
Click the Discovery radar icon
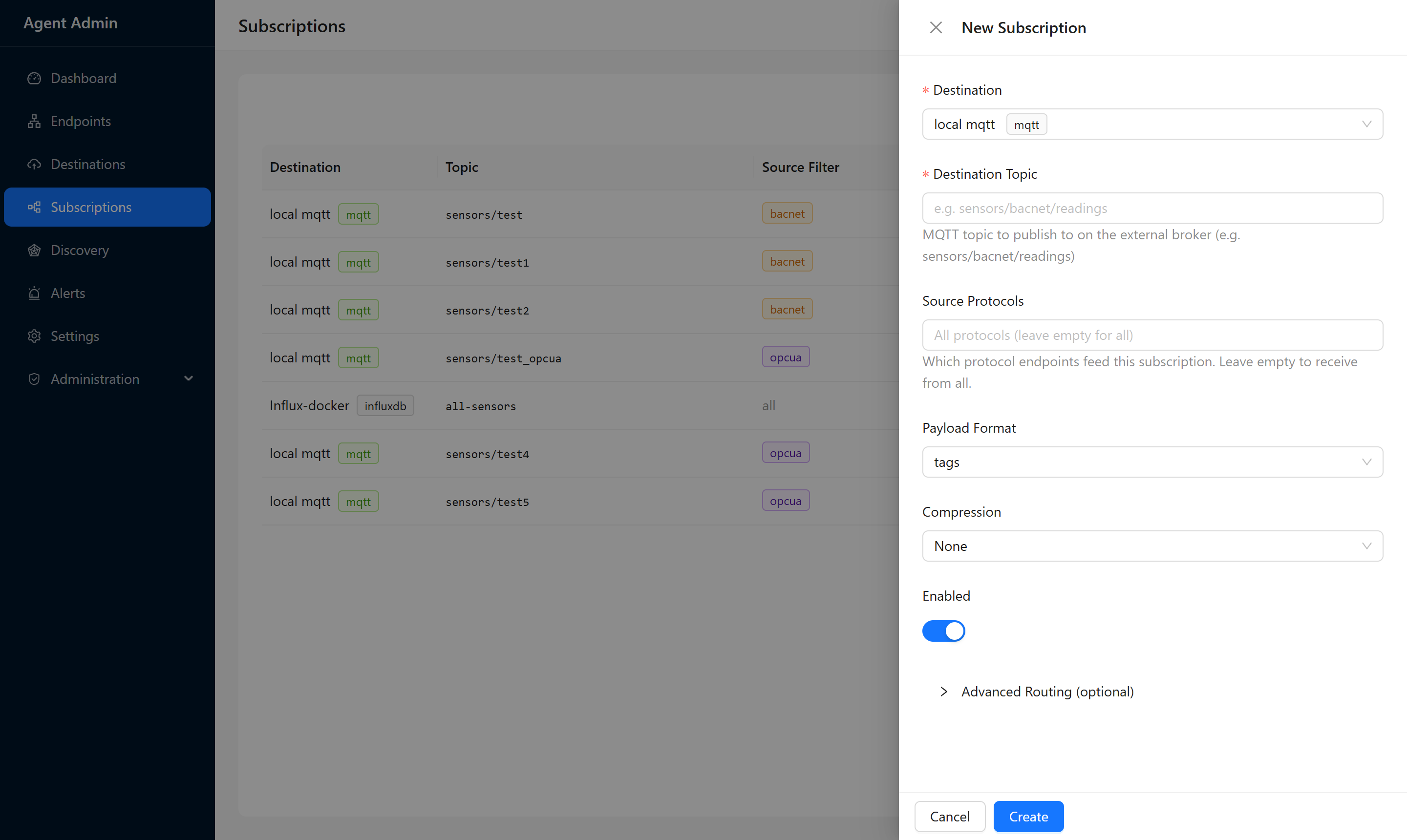(34, 250)
